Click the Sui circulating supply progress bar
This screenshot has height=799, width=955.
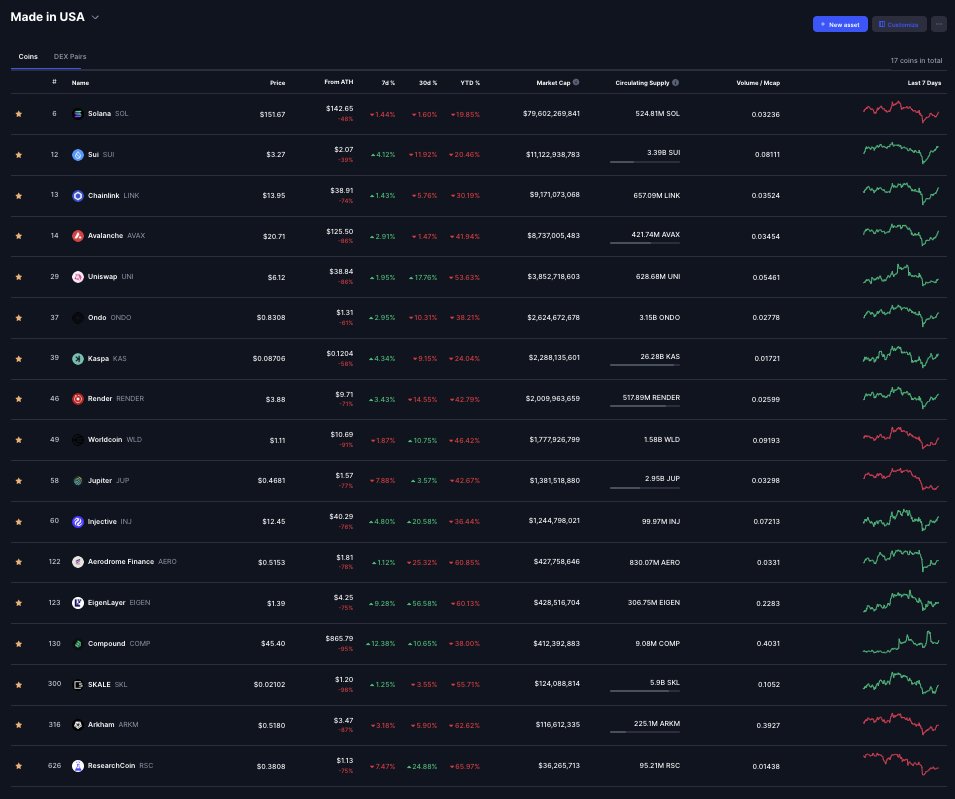(x=645, y=162)
